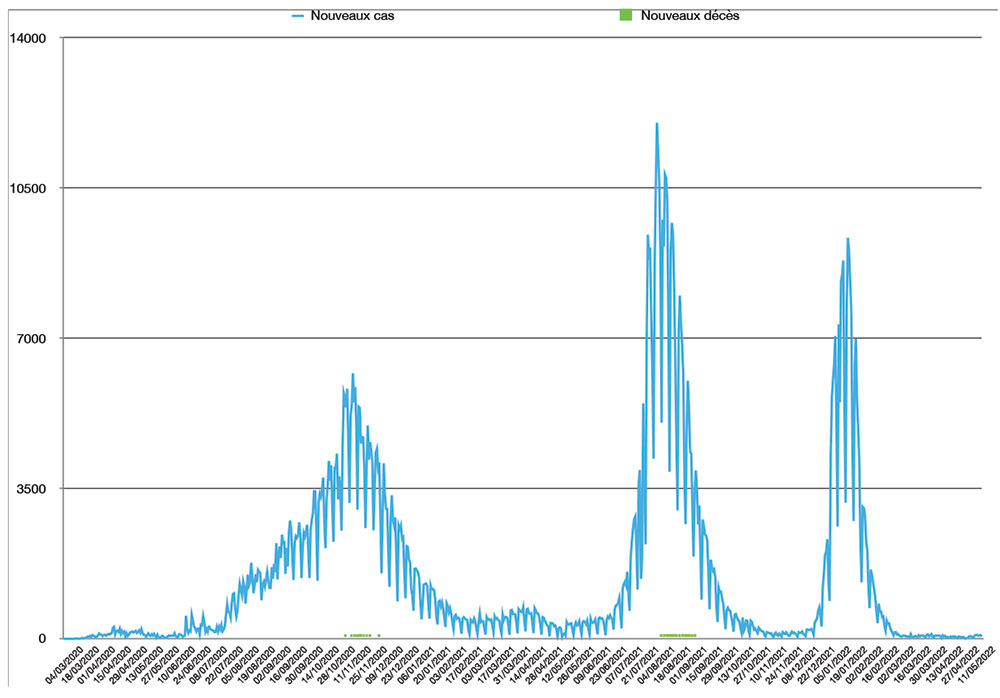The height and width of the screenshot is (698, 1000).
Task: Click the 7000 y-axis label
Action: [31, 338]
